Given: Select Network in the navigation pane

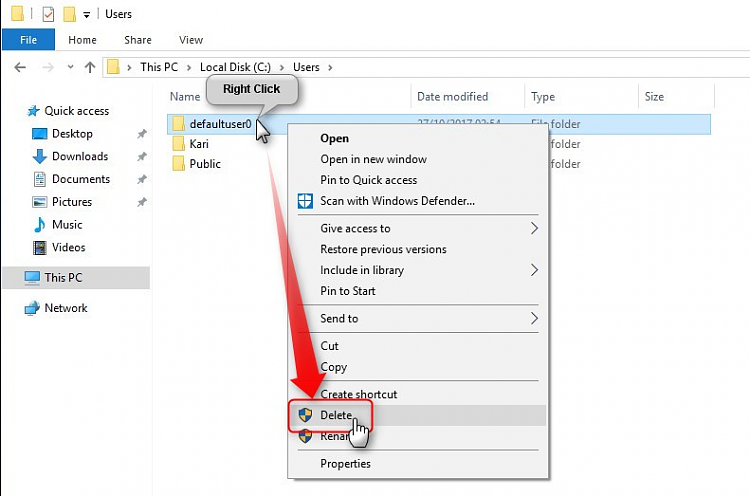Looking at the screenshot, I should pyautogui.click(x=66, y=308).
